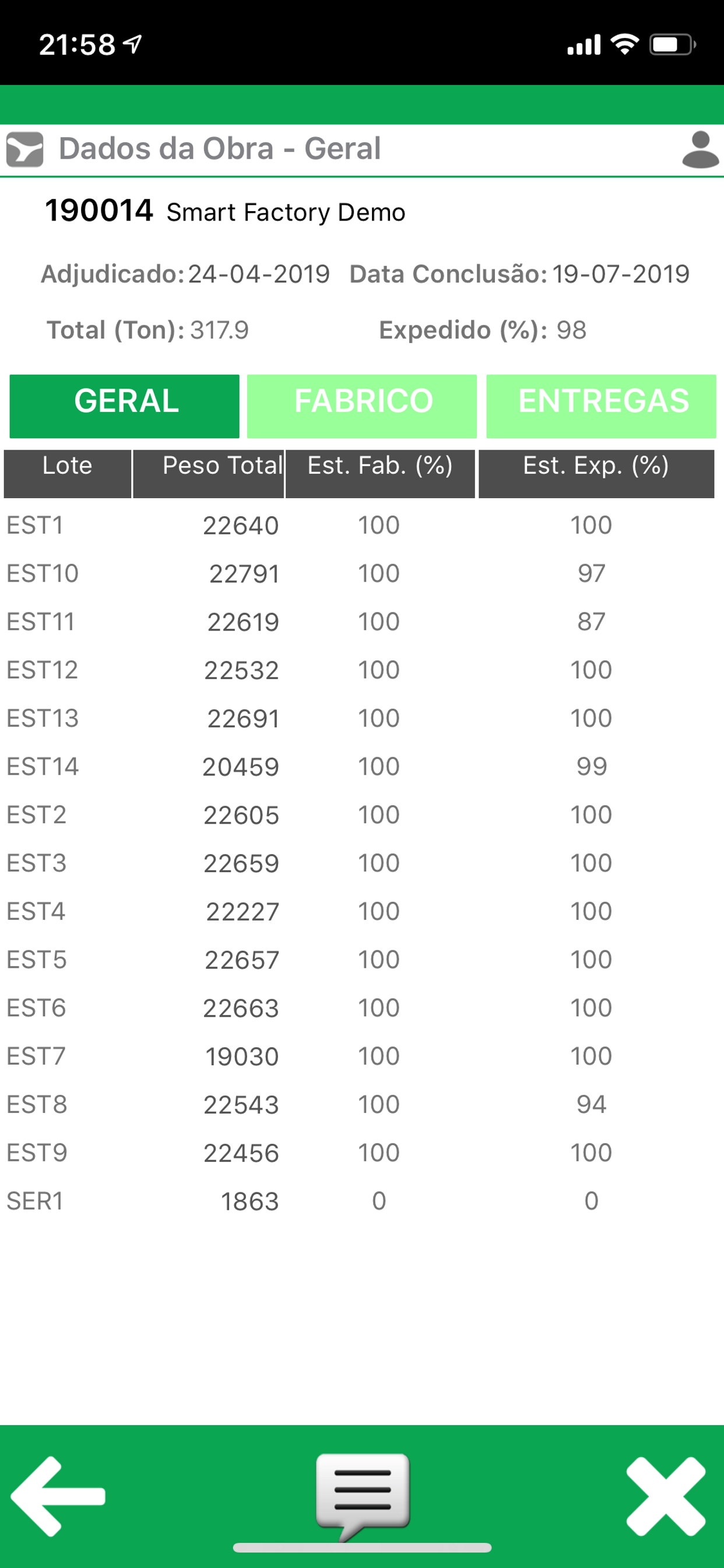Sort by the Lote column header
The width and height of the screenshot is (724, 1568).
click(x=68, y=474)
